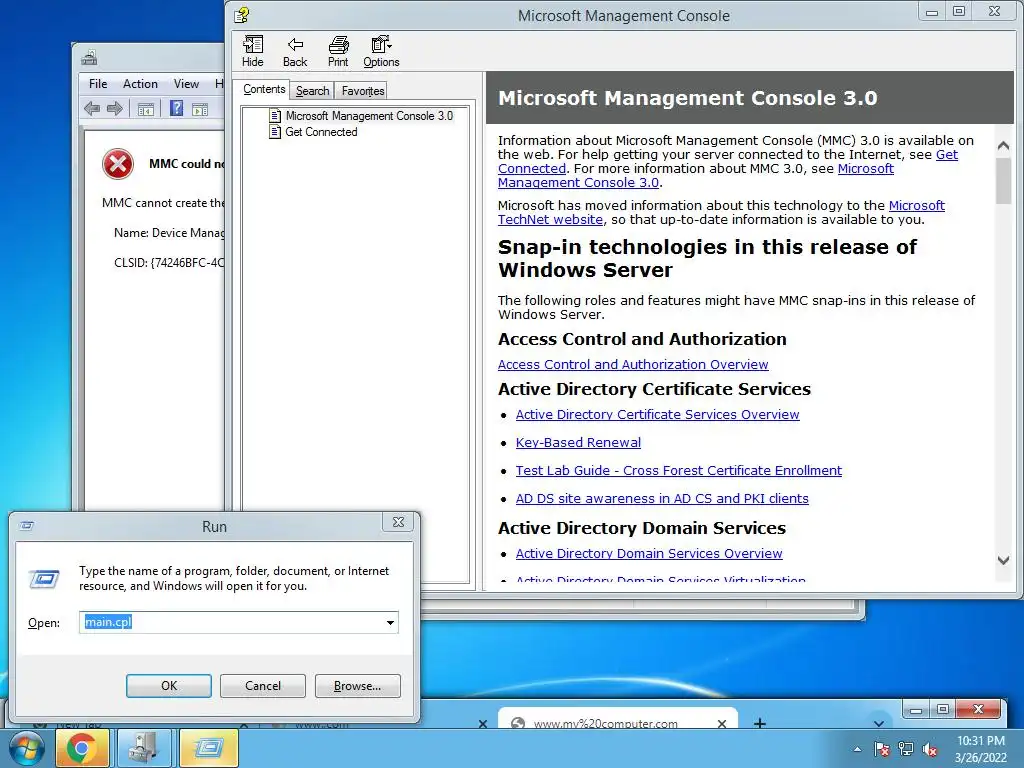Click the help content scroll down arrow

pyautogui.click(x=1003, y=560)
